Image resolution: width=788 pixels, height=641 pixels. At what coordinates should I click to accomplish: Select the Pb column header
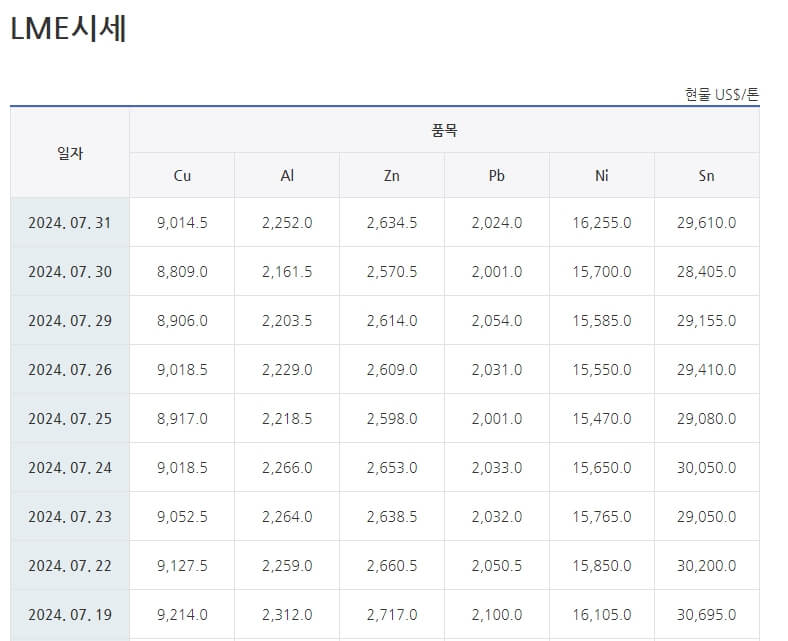coord(497,175)
